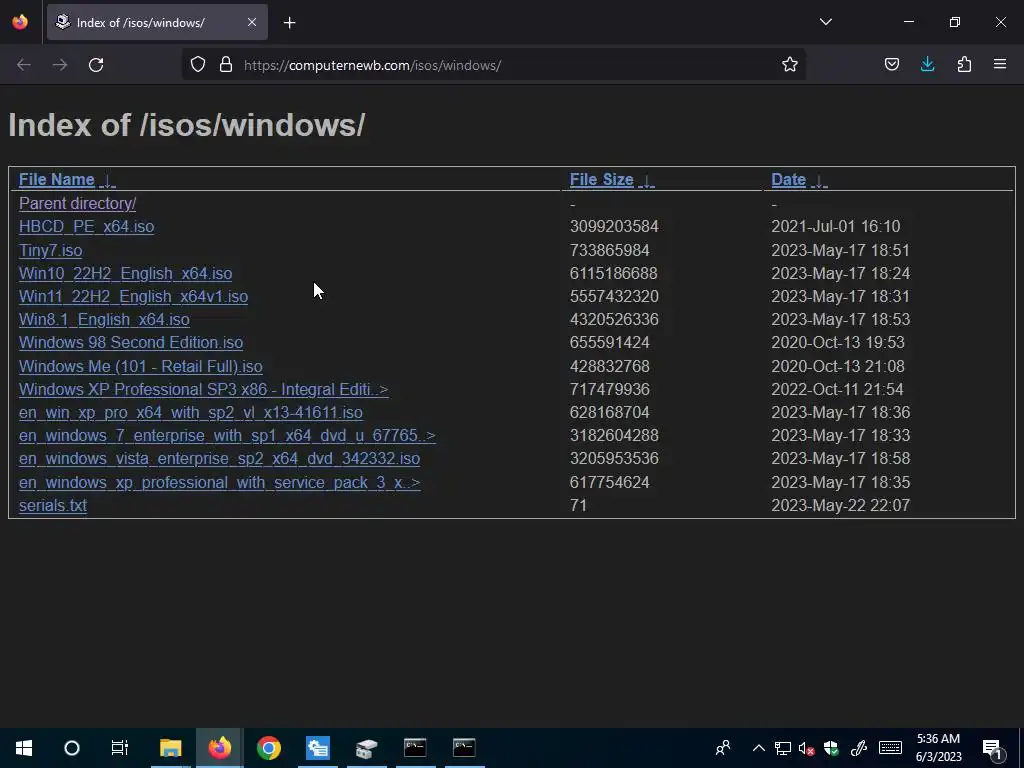Open File Explorer from taskbar

(170, 748)
